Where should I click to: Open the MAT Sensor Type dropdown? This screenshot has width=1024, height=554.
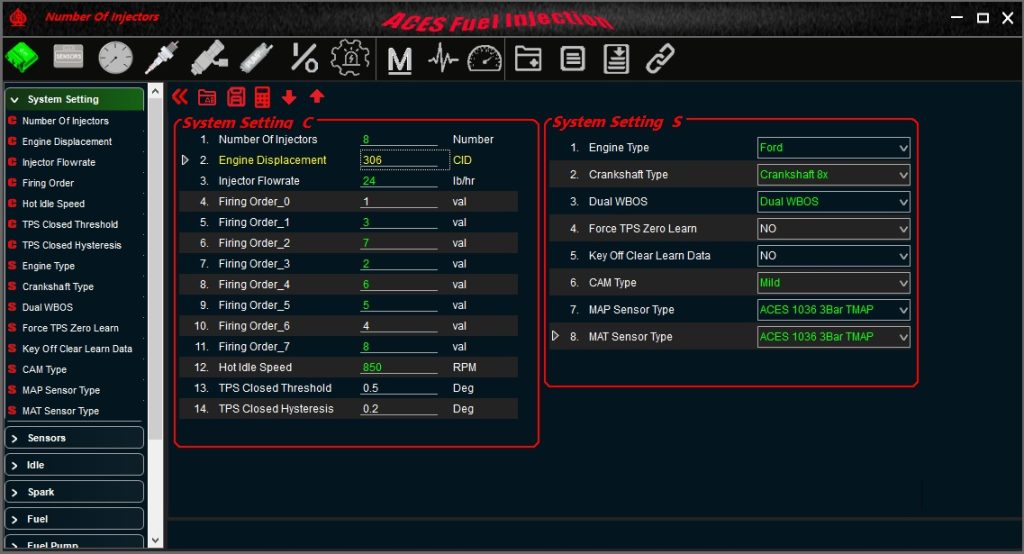click(x=833, y=336)
